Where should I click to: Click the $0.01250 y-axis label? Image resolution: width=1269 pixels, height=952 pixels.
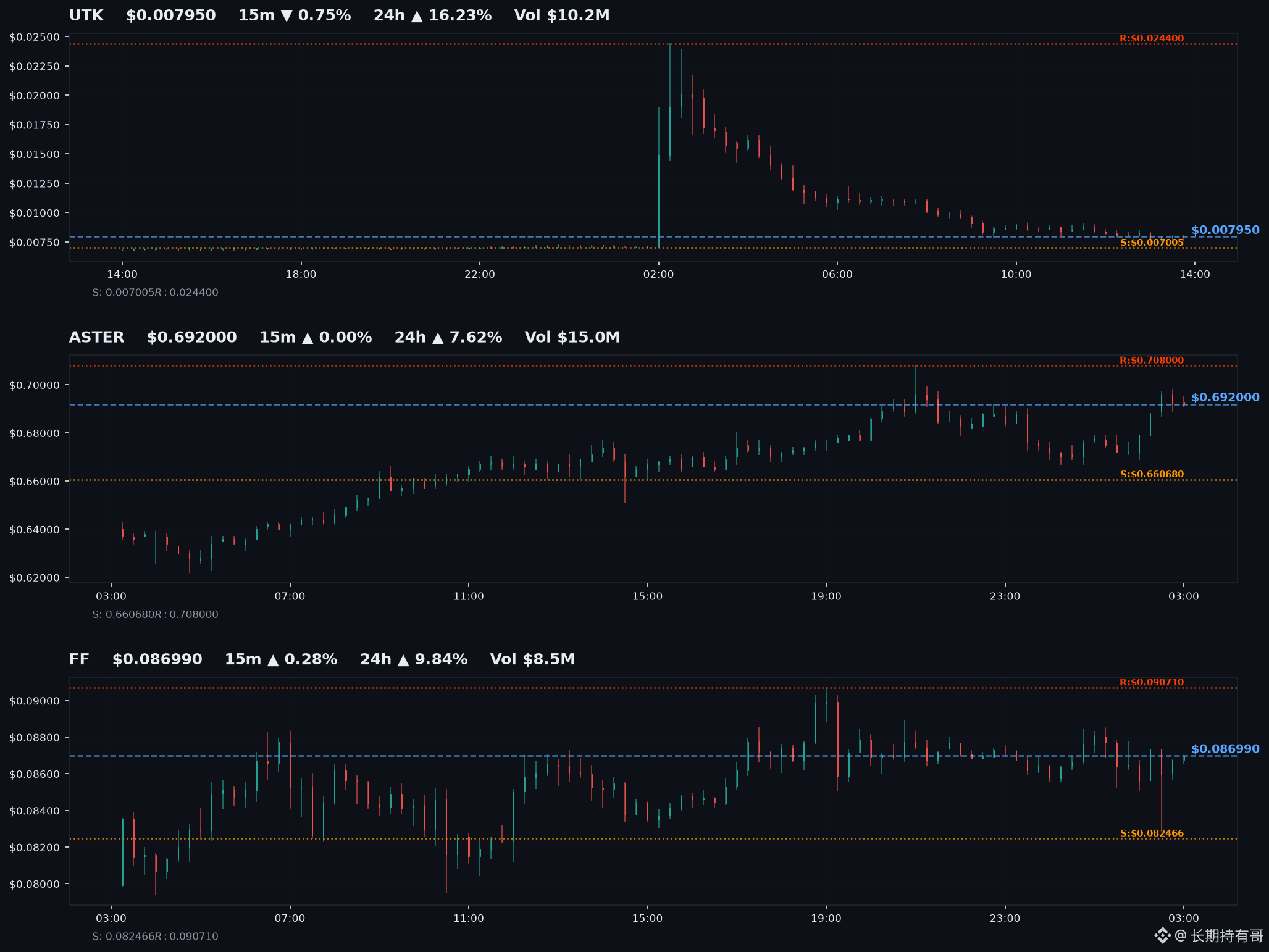pos(35,184)
